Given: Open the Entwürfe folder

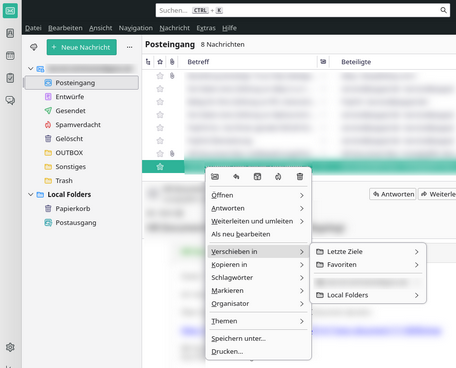Looking at the screenshot, I should tap(82, 97).
